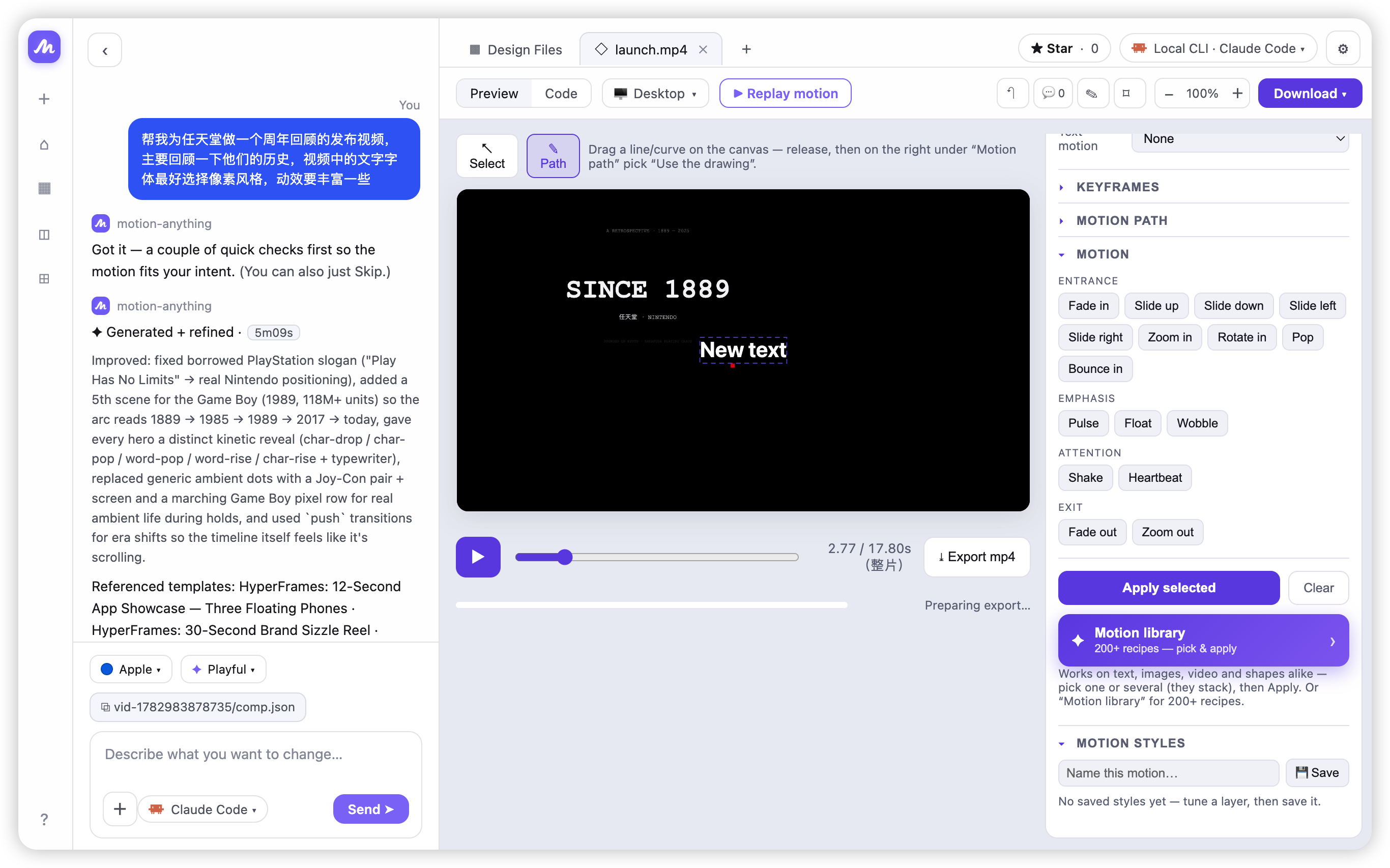Zoom in with the plus button

coord(1237,94)
